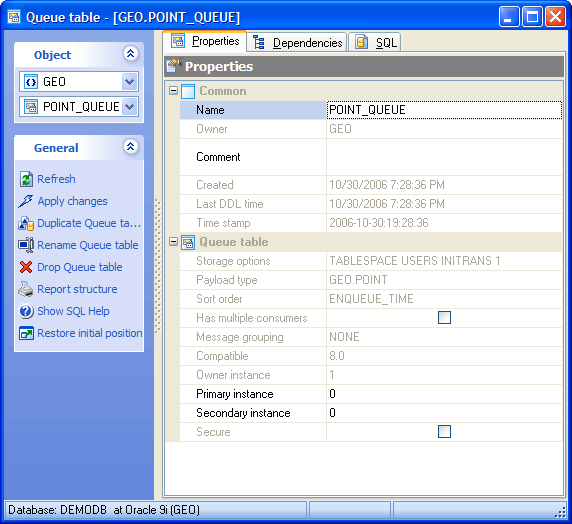Switch to the Dependencies tab

coord(297,43)
